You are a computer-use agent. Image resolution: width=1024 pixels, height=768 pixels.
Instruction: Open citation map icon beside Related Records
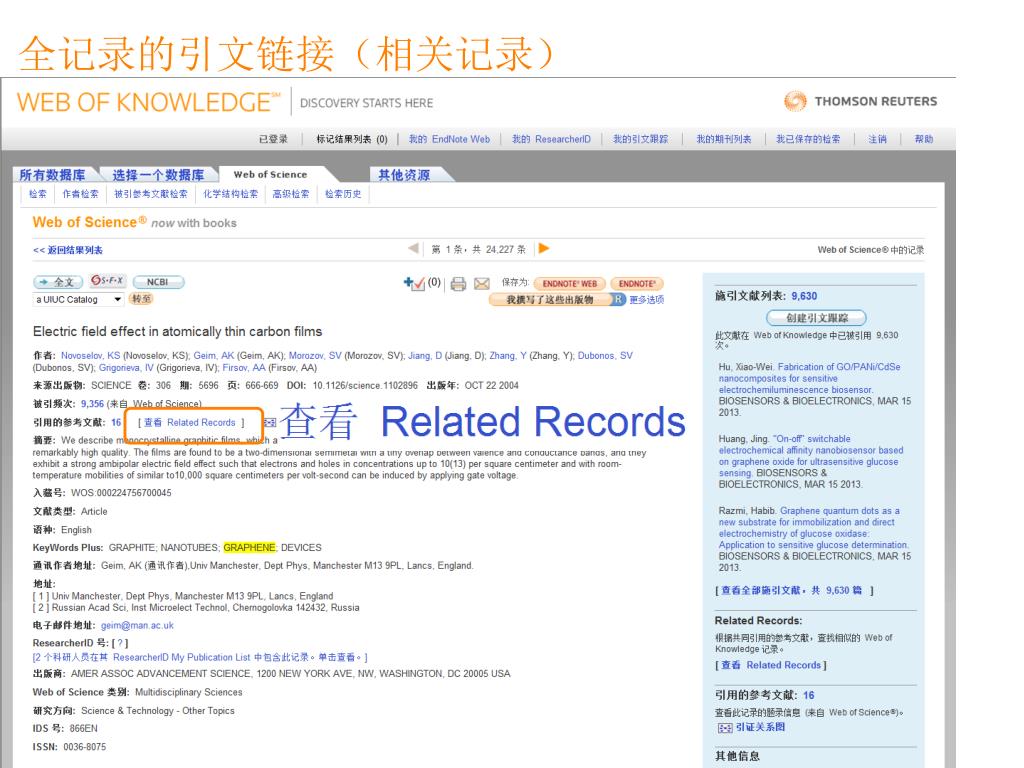270,423
